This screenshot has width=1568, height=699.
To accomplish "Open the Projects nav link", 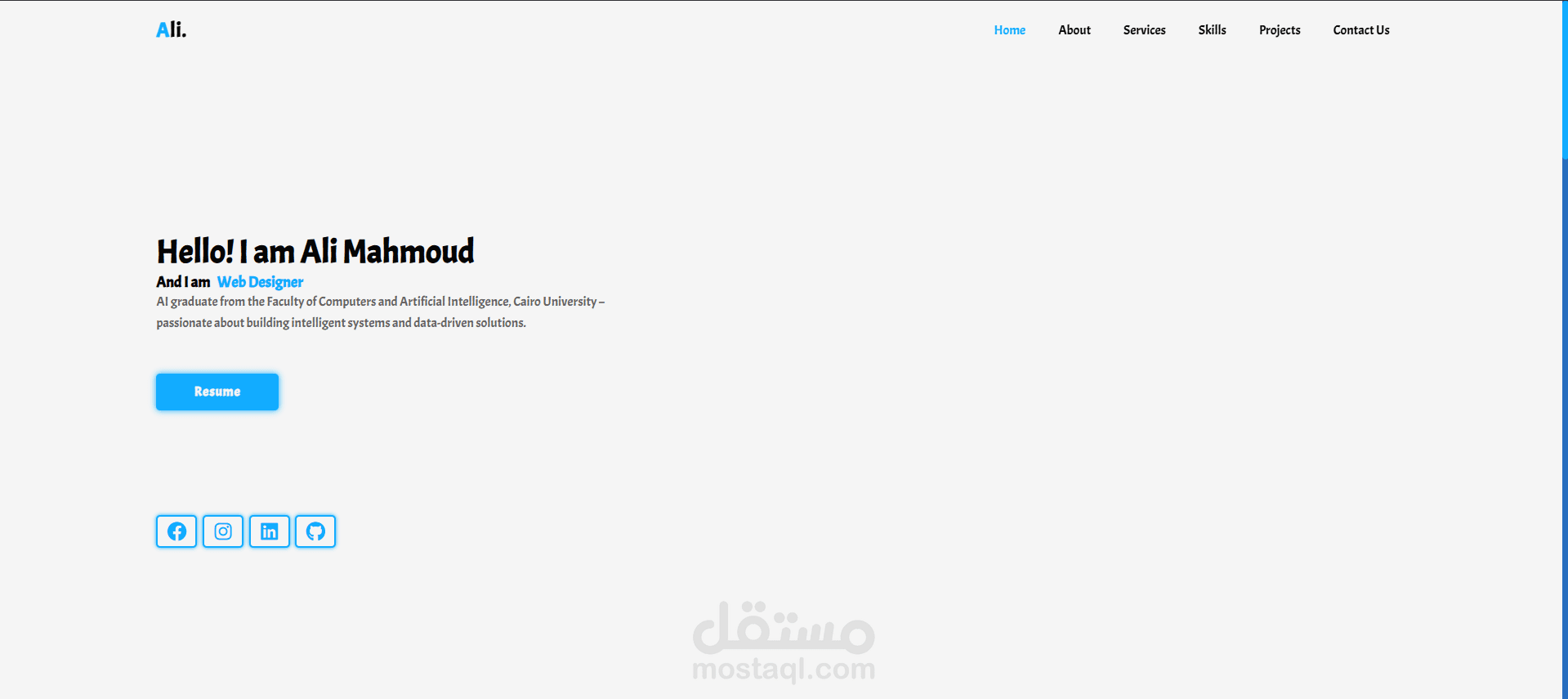I will (1280, 30).
